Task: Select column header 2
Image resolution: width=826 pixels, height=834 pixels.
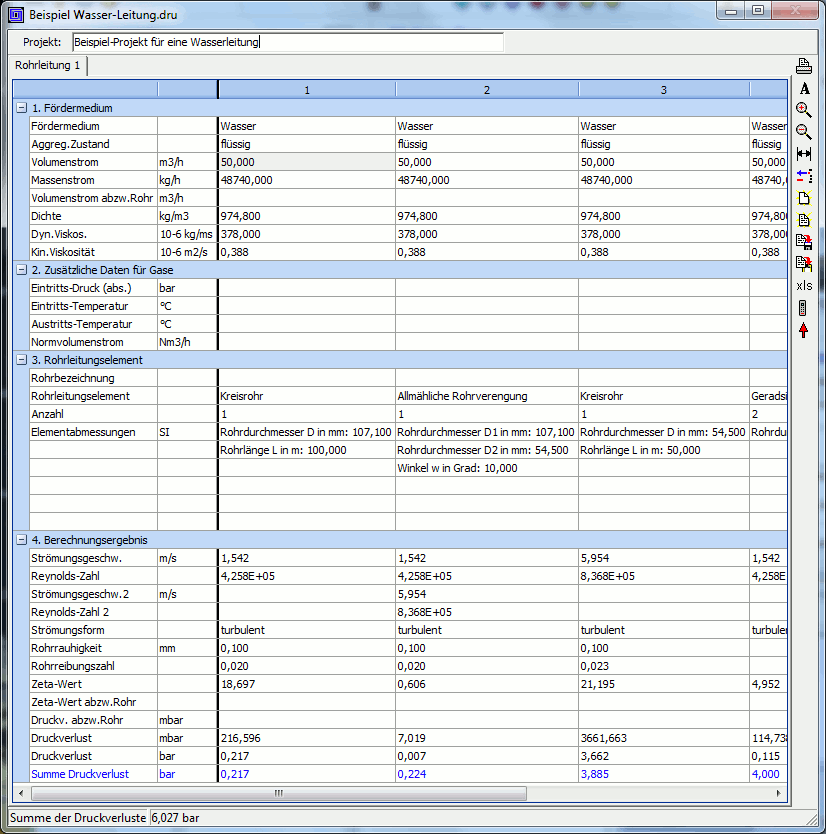Action: pyautogui.click(x=486, y=90)
